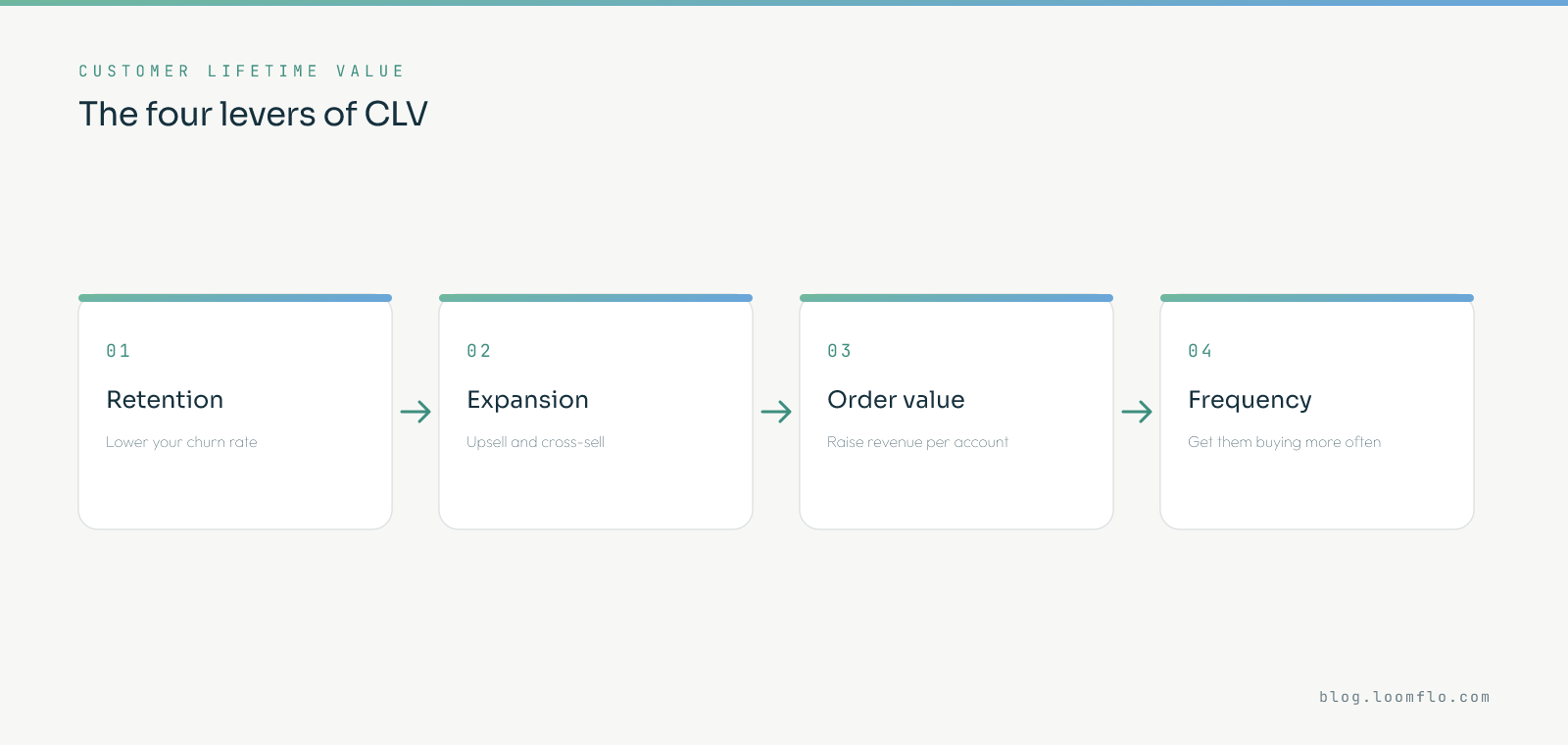Screen dimensions: 1568x745
Task: Click the "02" step number
Action: (x=479, y=351)
